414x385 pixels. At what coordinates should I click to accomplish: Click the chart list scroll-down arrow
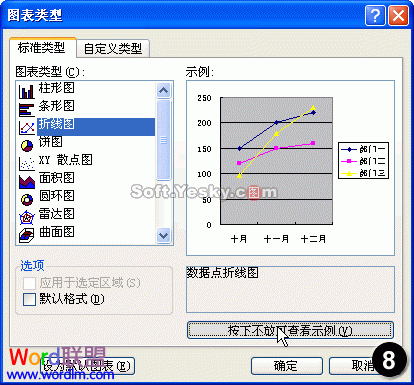163,236
